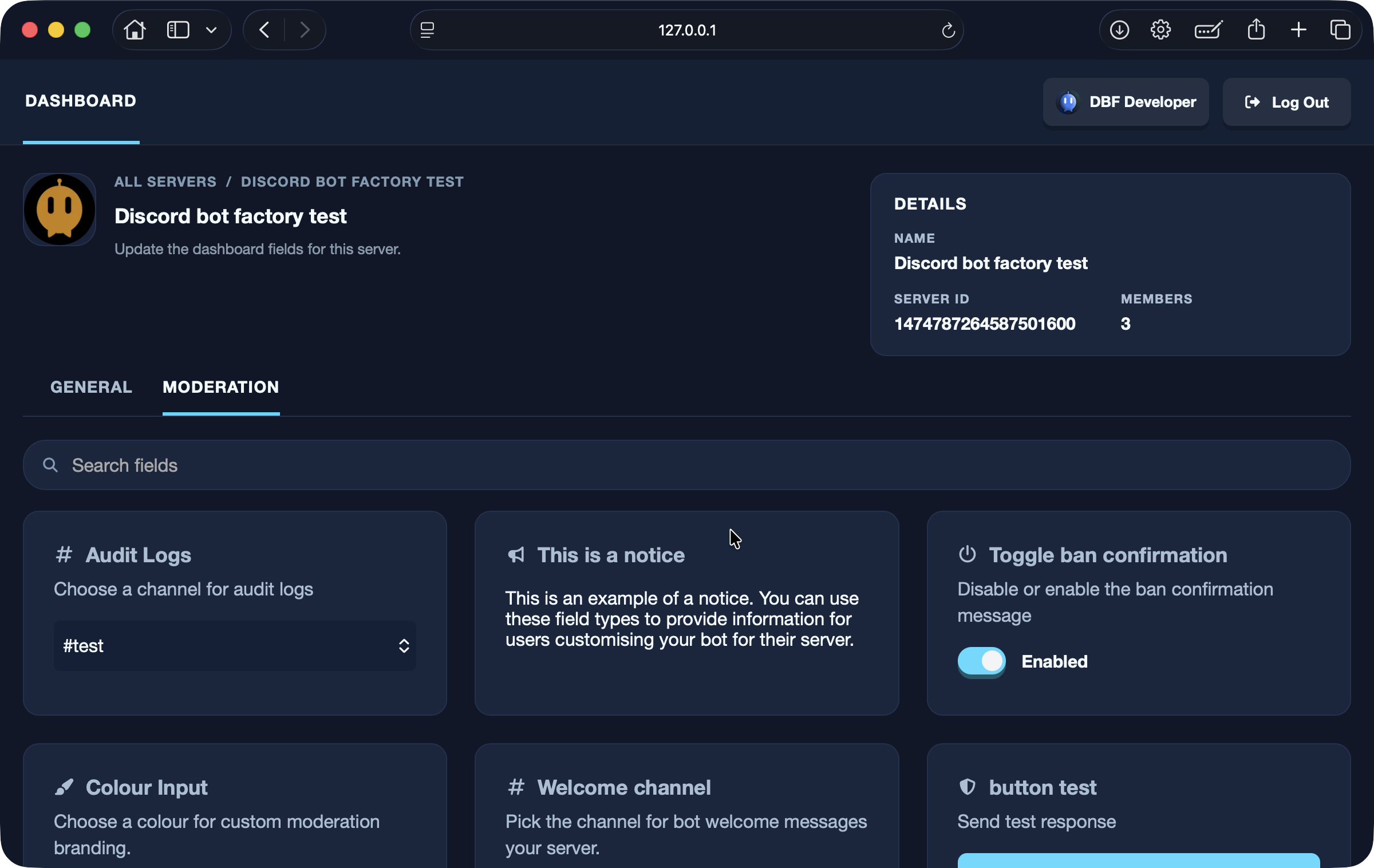Click the megaphone icon beside This is a notice
This screenshot has height=868, width=1374.
coord(516,554)
